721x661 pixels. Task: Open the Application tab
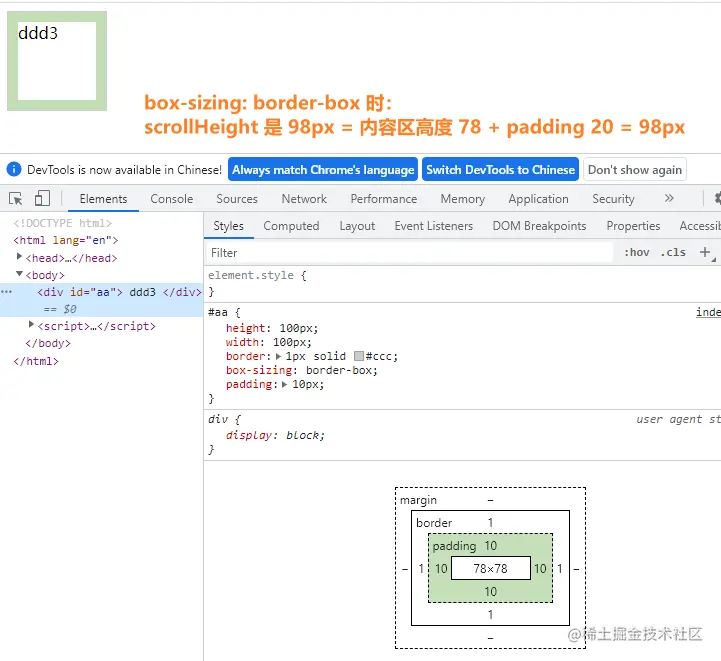[x=538, y=199]
